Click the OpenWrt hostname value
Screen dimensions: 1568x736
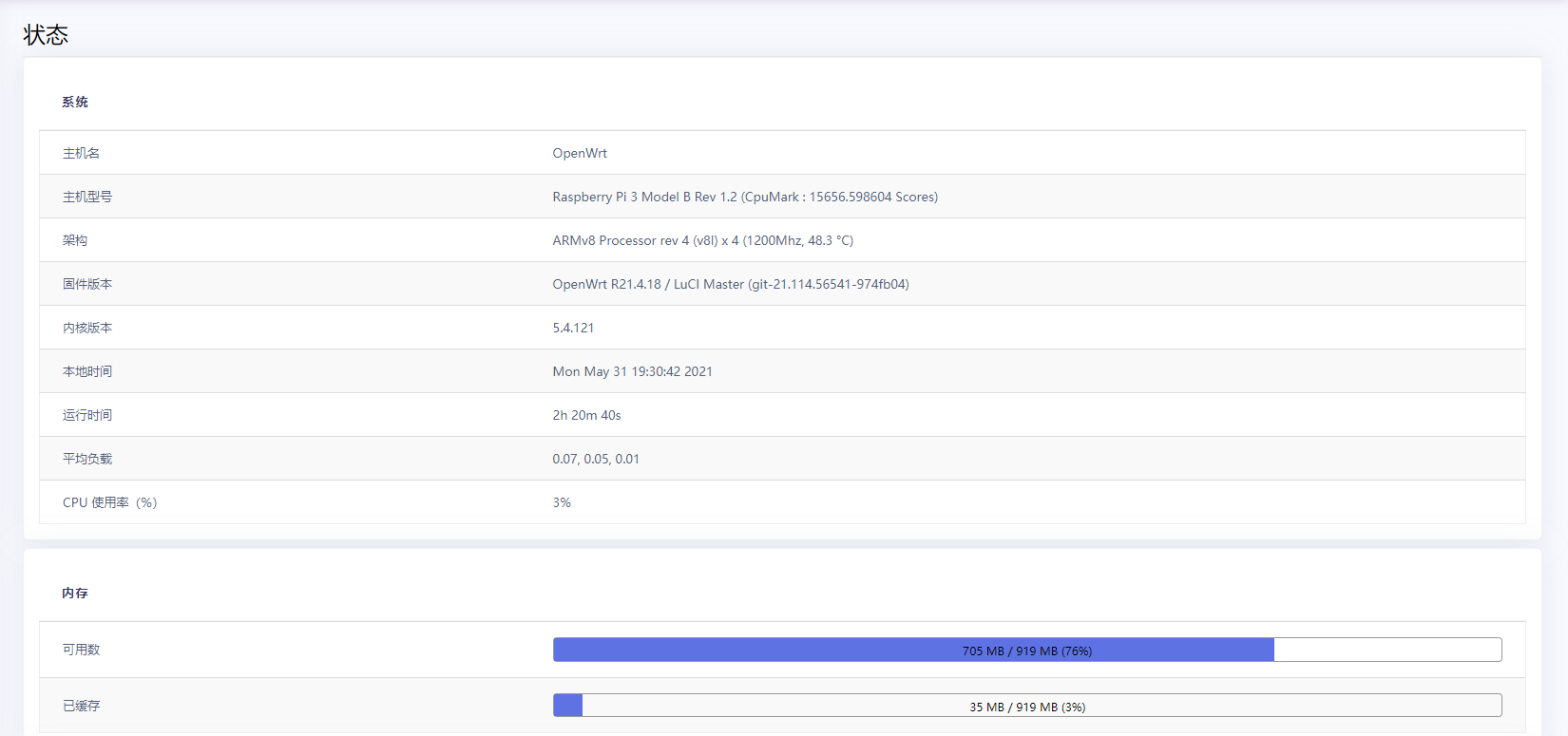580,153
